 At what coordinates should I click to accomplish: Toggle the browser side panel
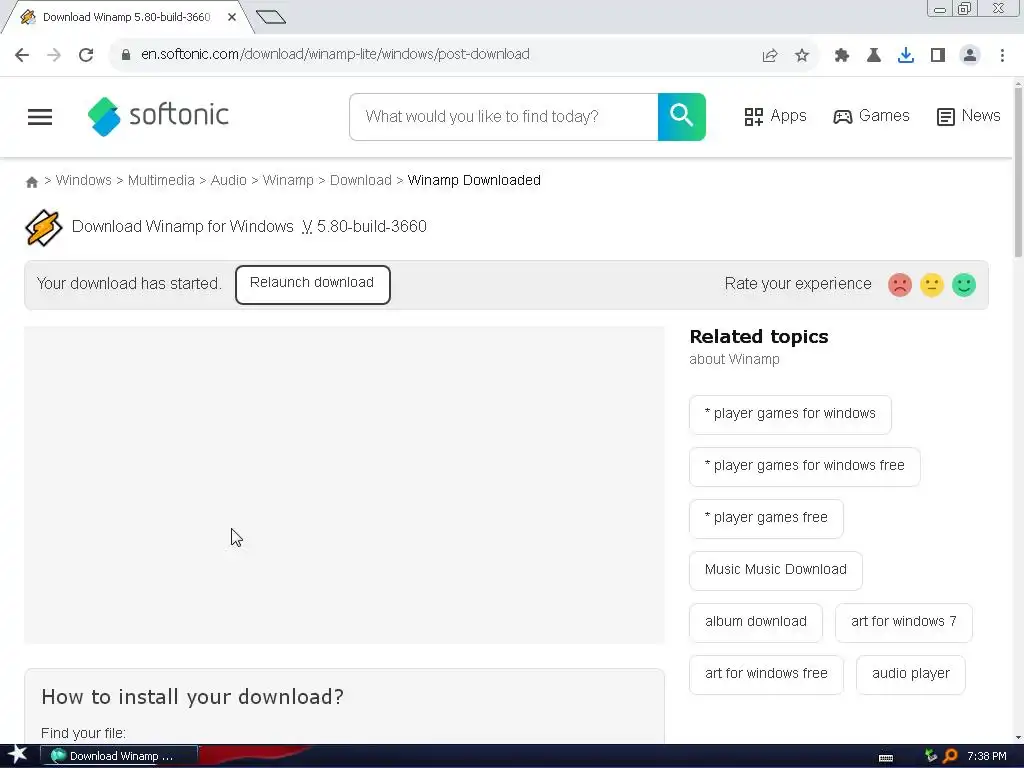coord(938,56)
